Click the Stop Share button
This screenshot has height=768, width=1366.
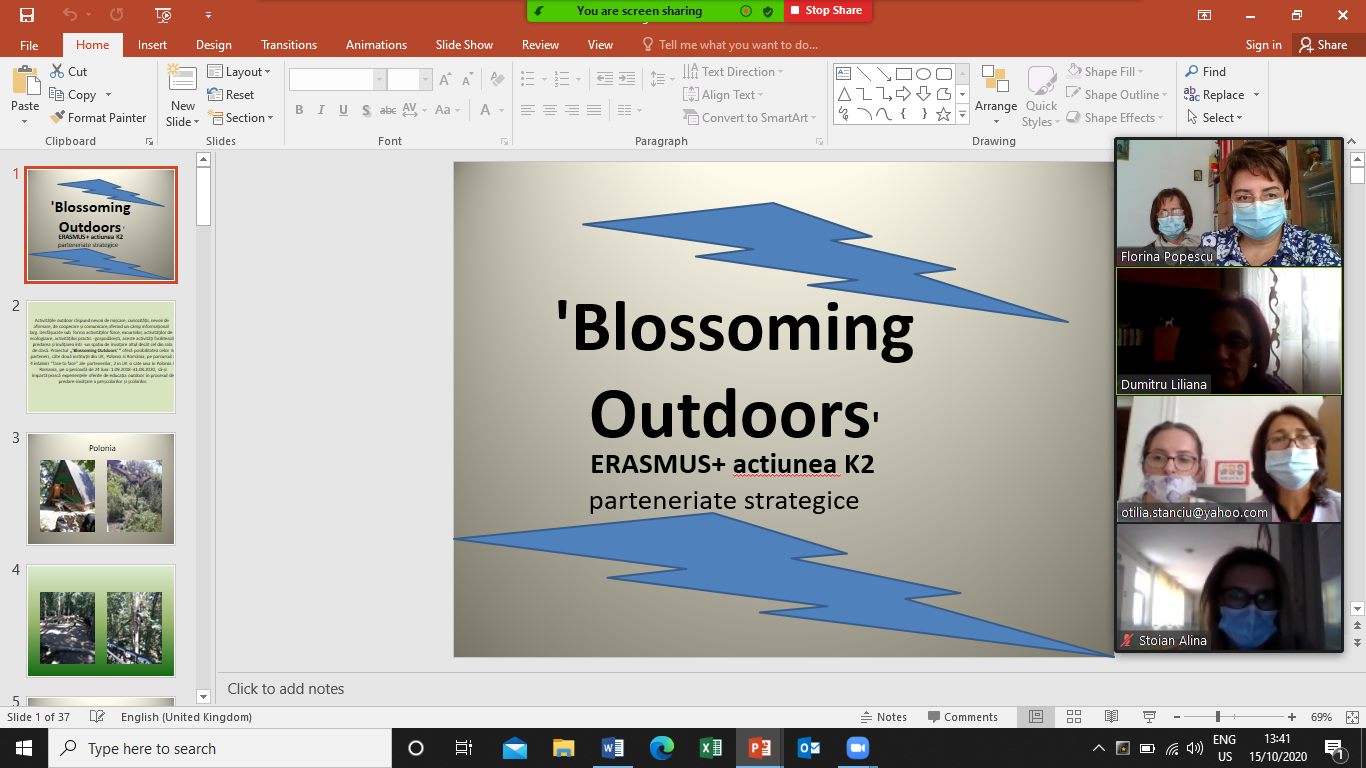point(826,11)
